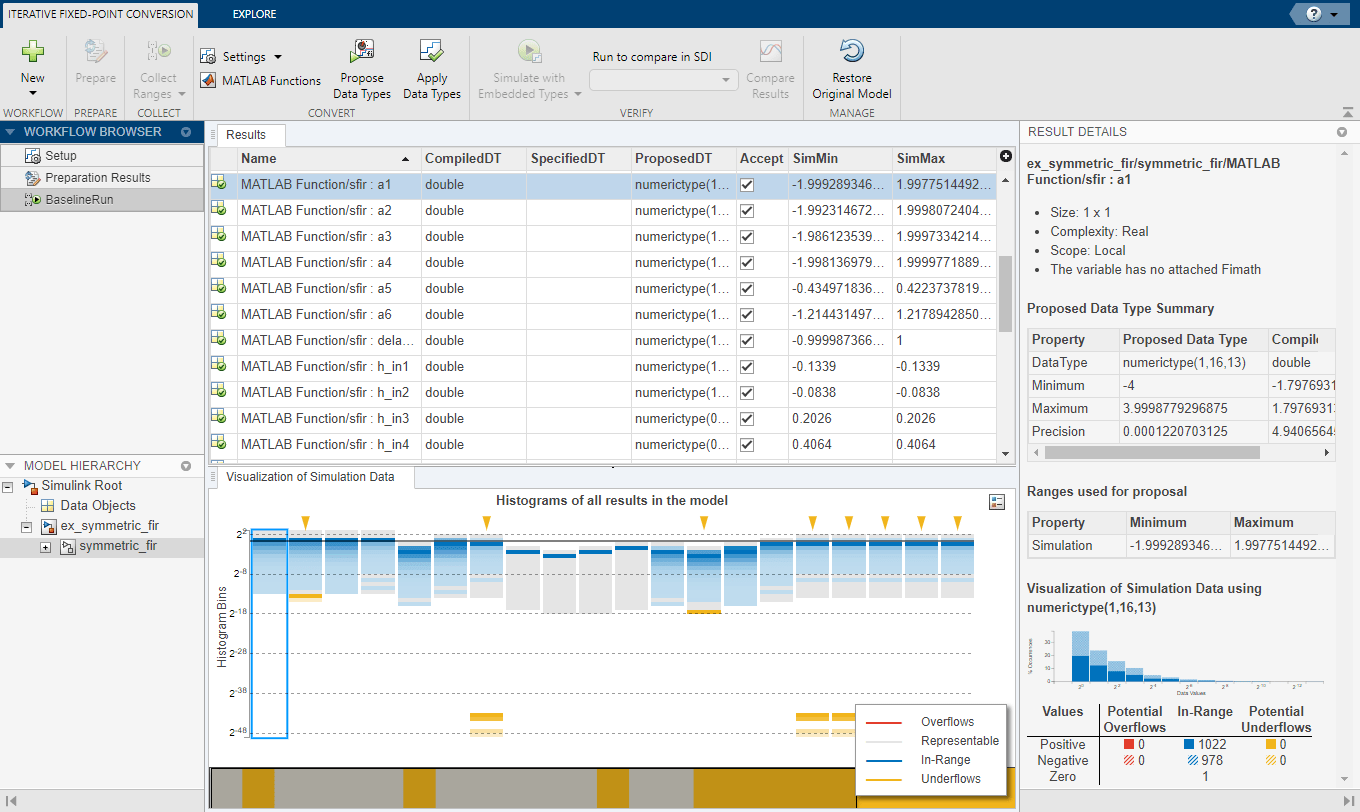
Task: Open Run to compare in SDI combo box
Action: click(664, 80)
